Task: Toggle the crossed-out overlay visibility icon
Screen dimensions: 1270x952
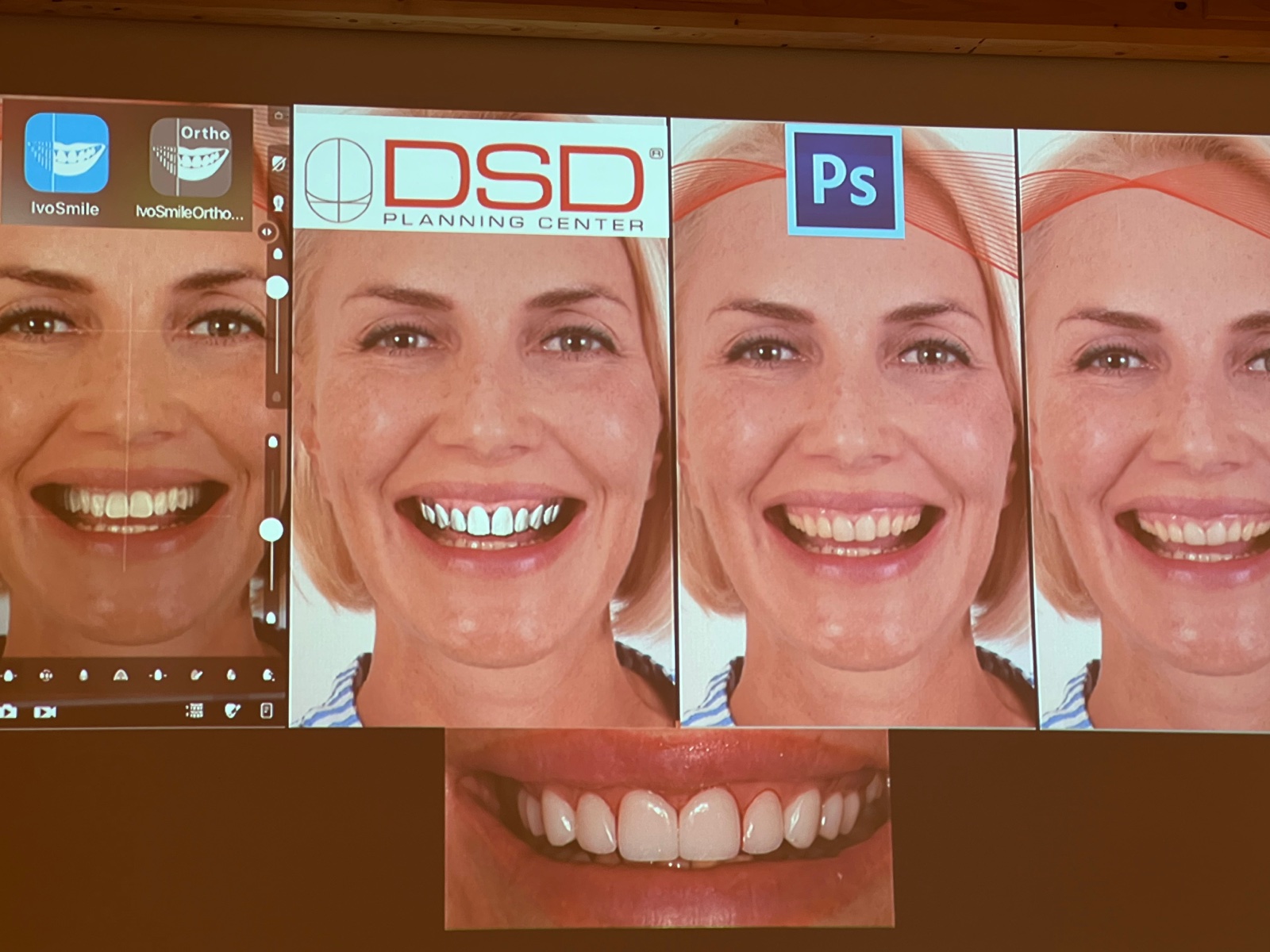Action: click(x=279, y=164)
